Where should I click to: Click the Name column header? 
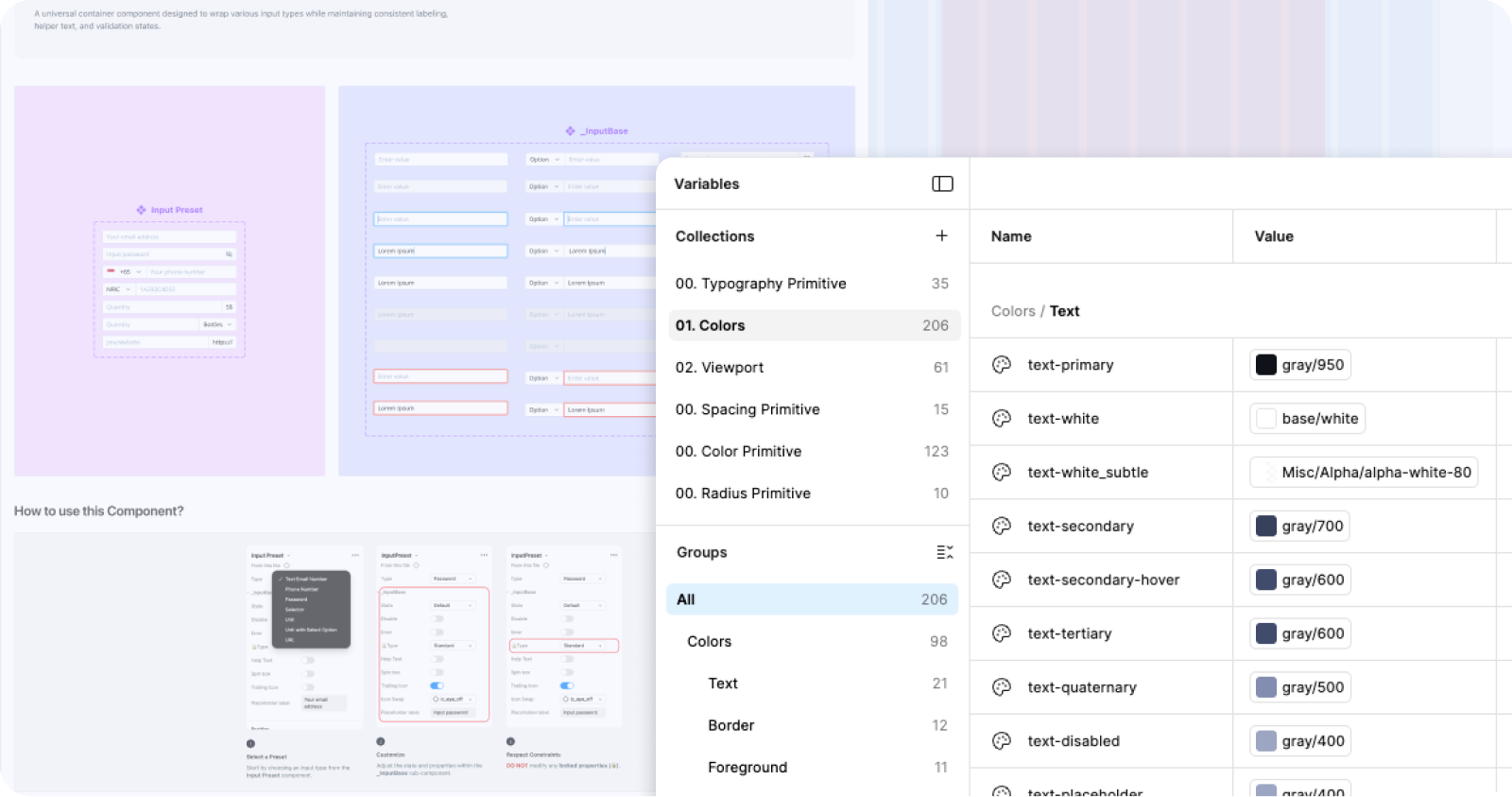click(x=1011, y=236)
